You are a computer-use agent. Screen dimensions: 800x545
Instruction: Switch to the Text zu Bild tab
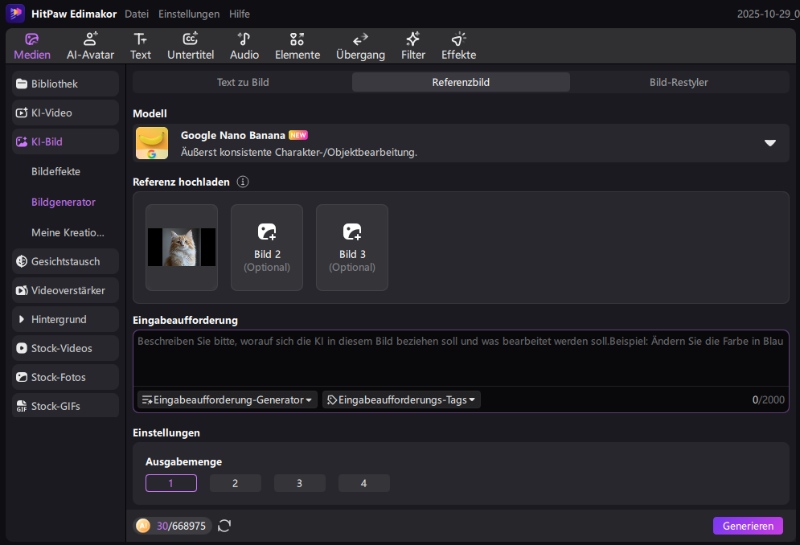243,82
